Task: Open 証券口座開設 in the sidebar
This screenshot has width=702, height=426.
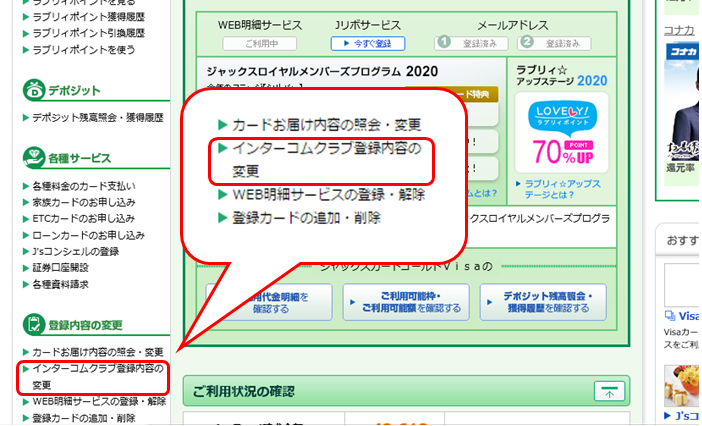Action: click(x=60, y=268)
